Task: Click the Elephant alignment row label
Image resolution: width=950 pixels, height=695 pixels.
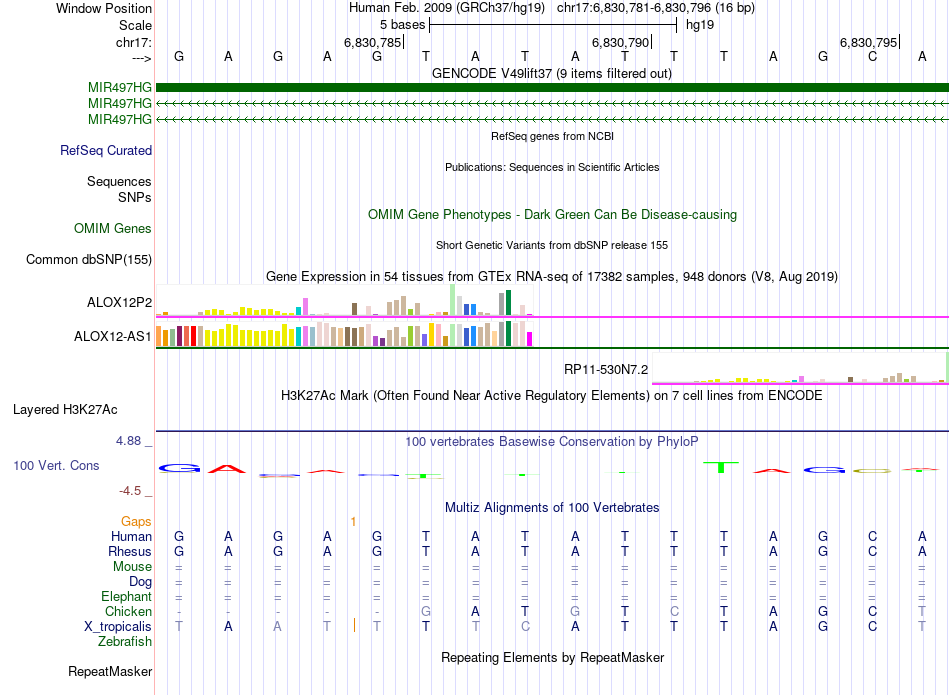Action: (x=126, y=597)
